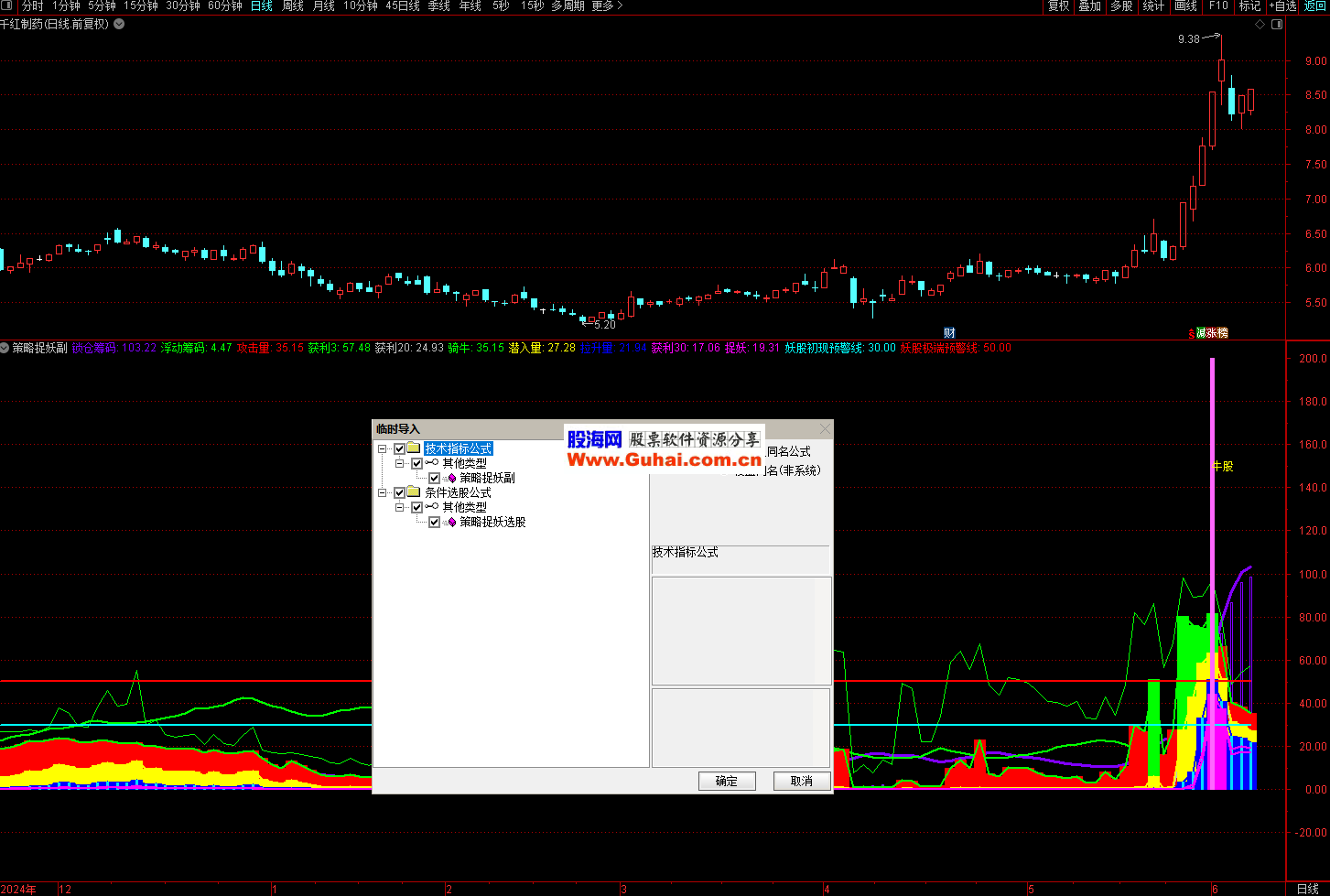Screen dimensions: 1330x896
Task: Click the 叠加 toolbar button
Action: pyautogui.click(x=1089, y=5)
